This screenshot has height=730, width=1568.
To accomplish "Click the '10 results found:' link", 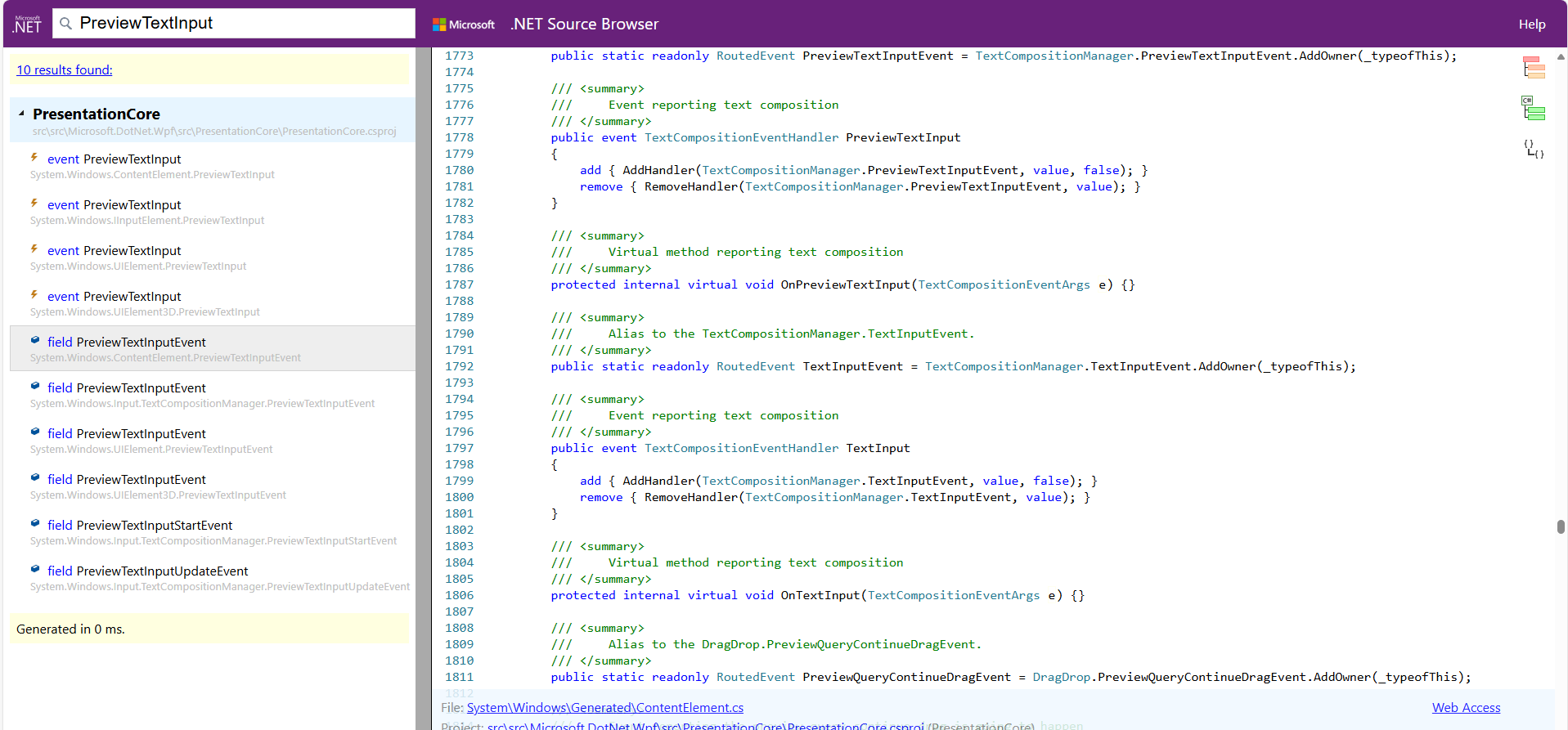I will pos(65,70).
